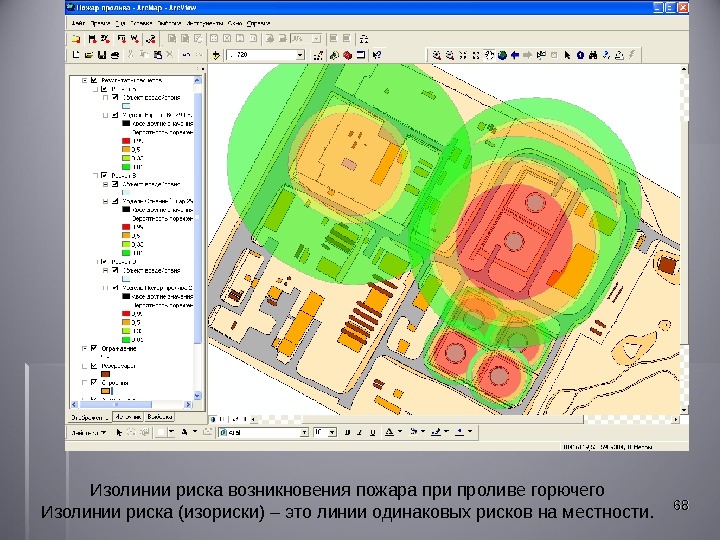The height and width of the screenshot is (540, 720).
Task: Click the fill color paint bucket button
Action: (414, 432)
